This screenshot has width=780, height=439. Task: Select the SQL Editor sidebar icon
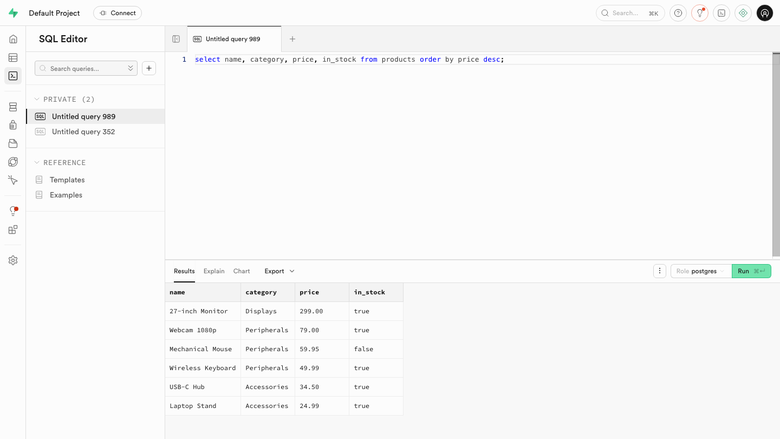point(13,76)
